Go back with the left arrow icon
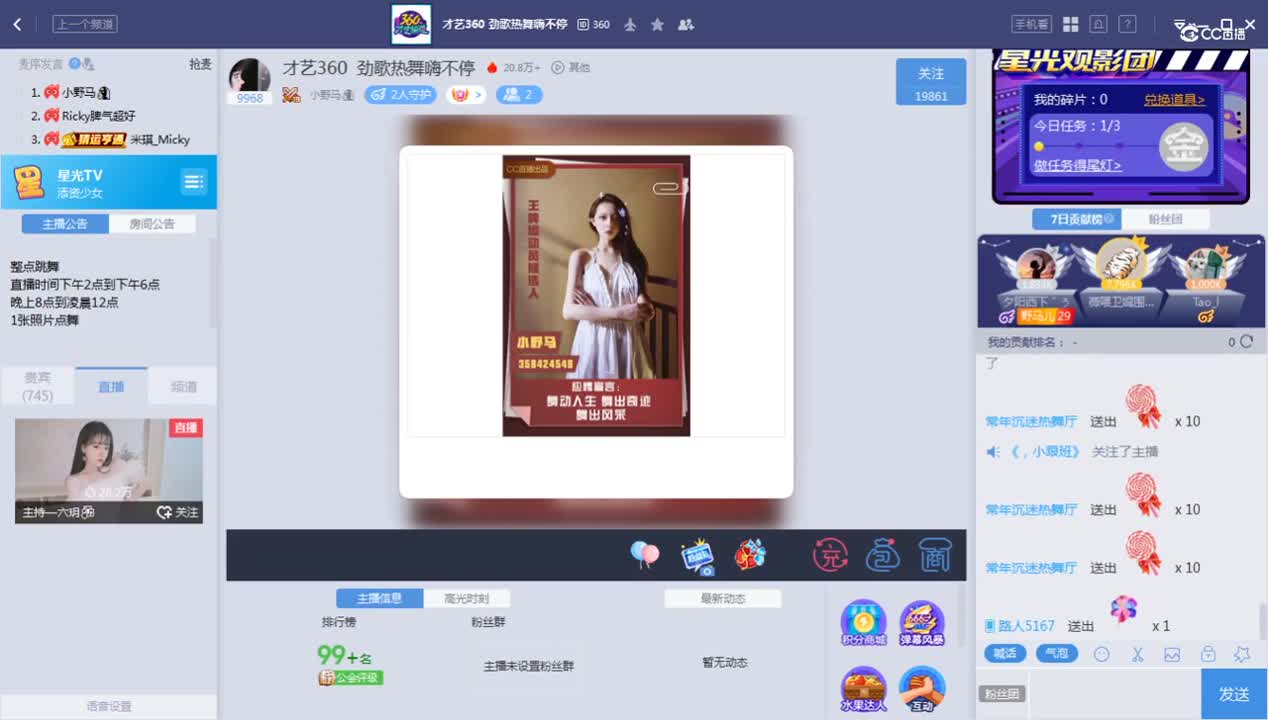Screen dimensions: 1268x720 pos(17,24)
